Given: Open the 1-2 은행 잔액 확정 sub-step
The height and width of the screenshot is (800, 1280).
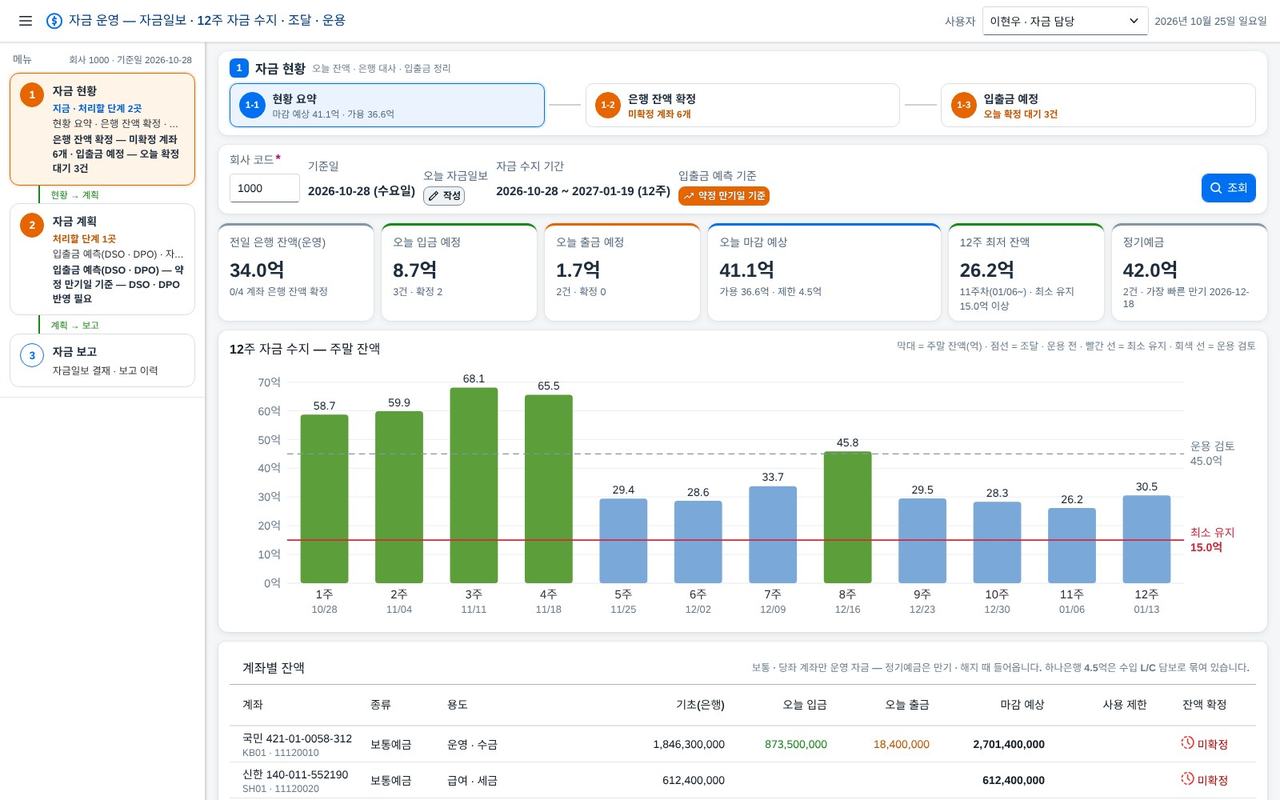Looking at the screenshot, I should point(743,105).
